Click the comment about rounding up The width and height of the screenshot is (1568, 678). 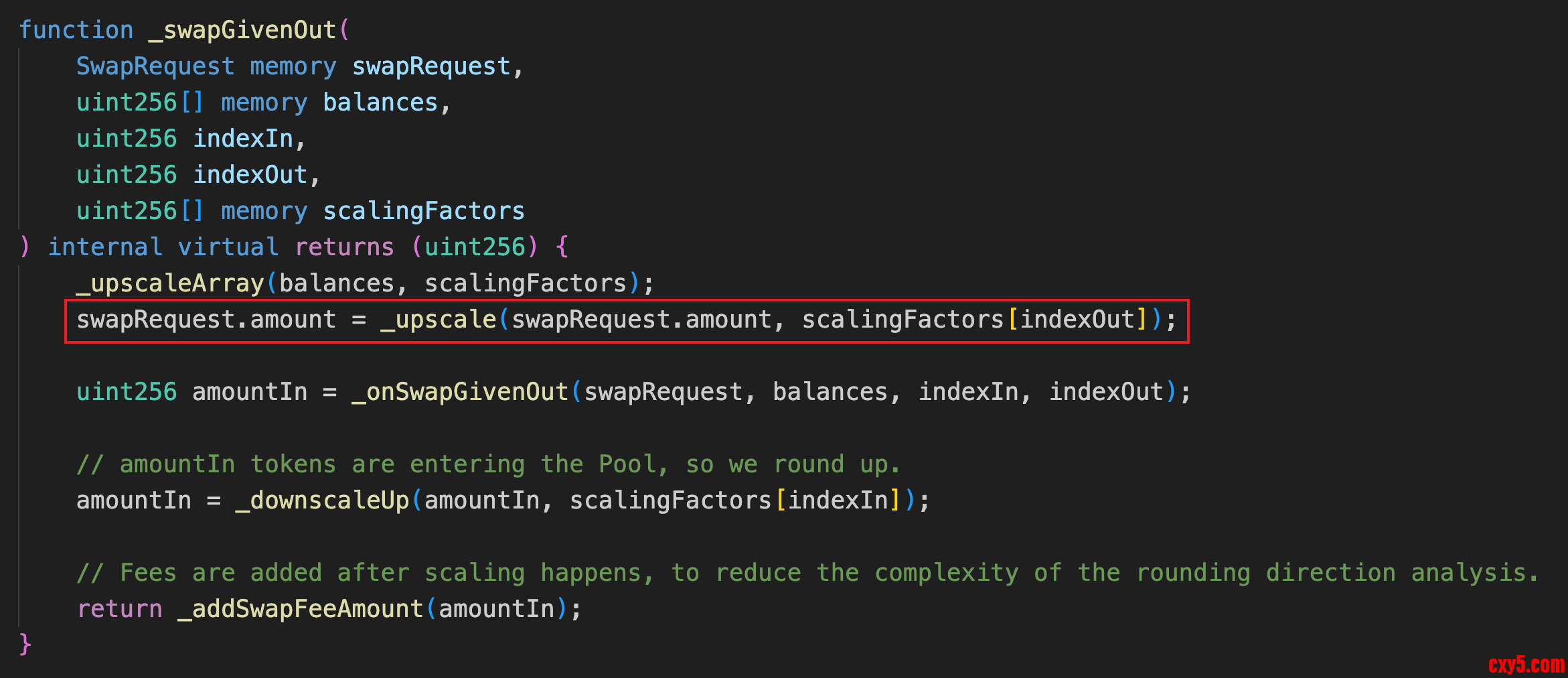click(x=489, y=464)
